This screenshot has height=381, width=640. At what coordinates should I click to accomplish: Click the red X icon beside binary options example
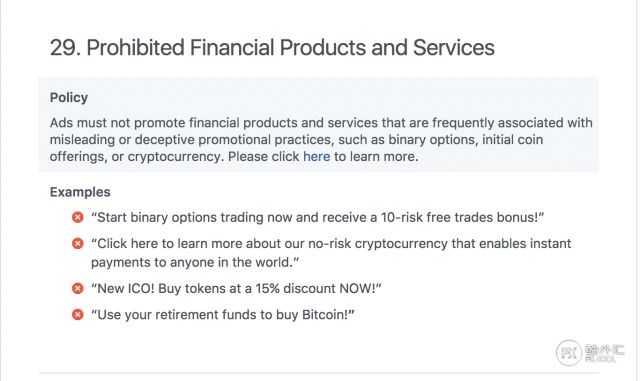[x=78, y=217]
